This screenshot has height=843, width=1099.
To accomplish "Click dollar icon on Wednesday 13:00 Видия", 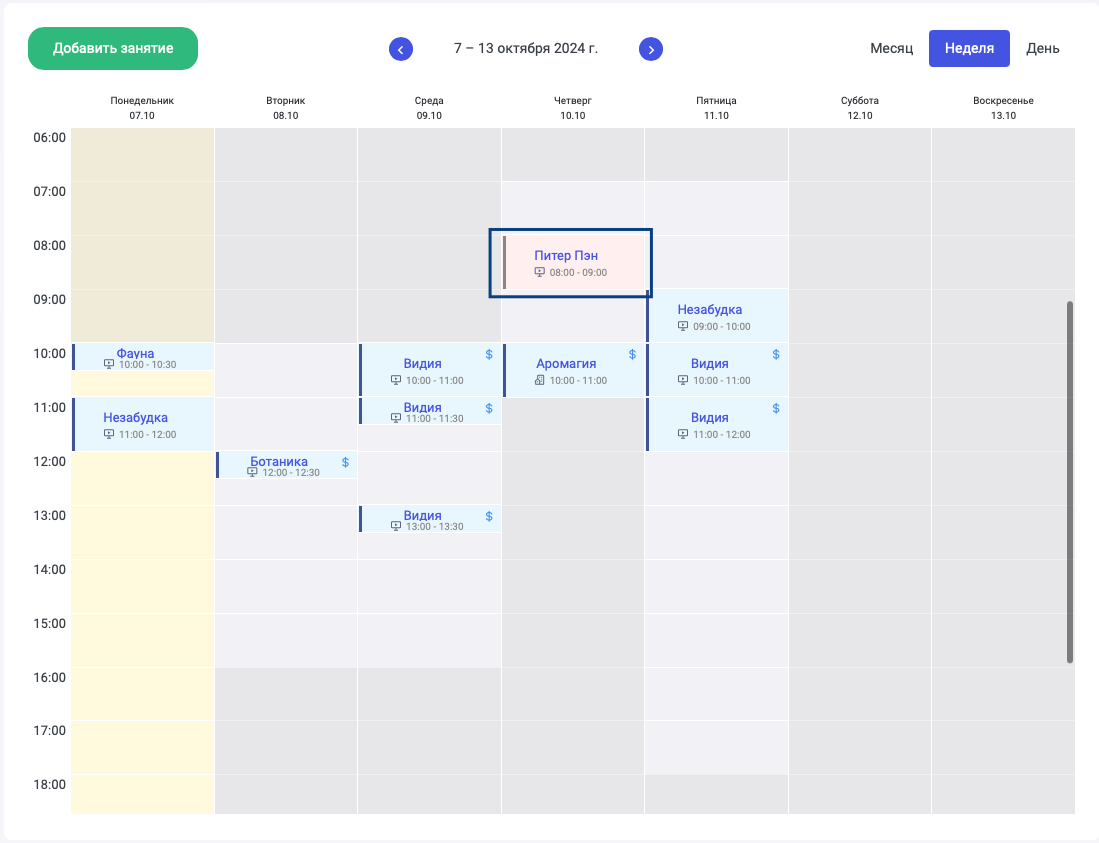I will [489, 516].
